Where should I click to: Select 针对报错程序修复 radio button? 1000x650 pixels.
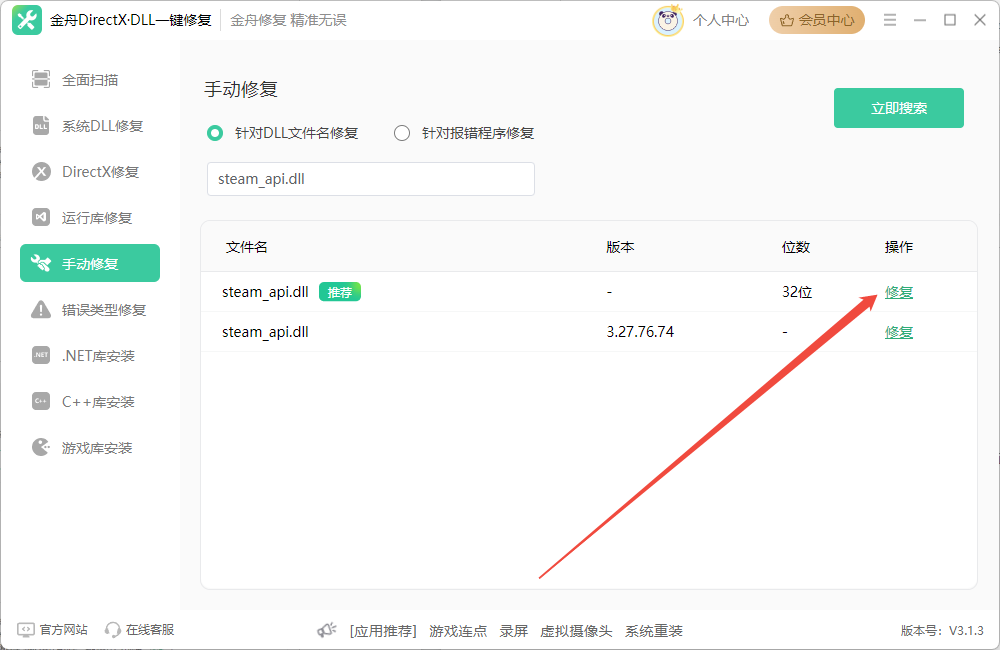(402, 133)
